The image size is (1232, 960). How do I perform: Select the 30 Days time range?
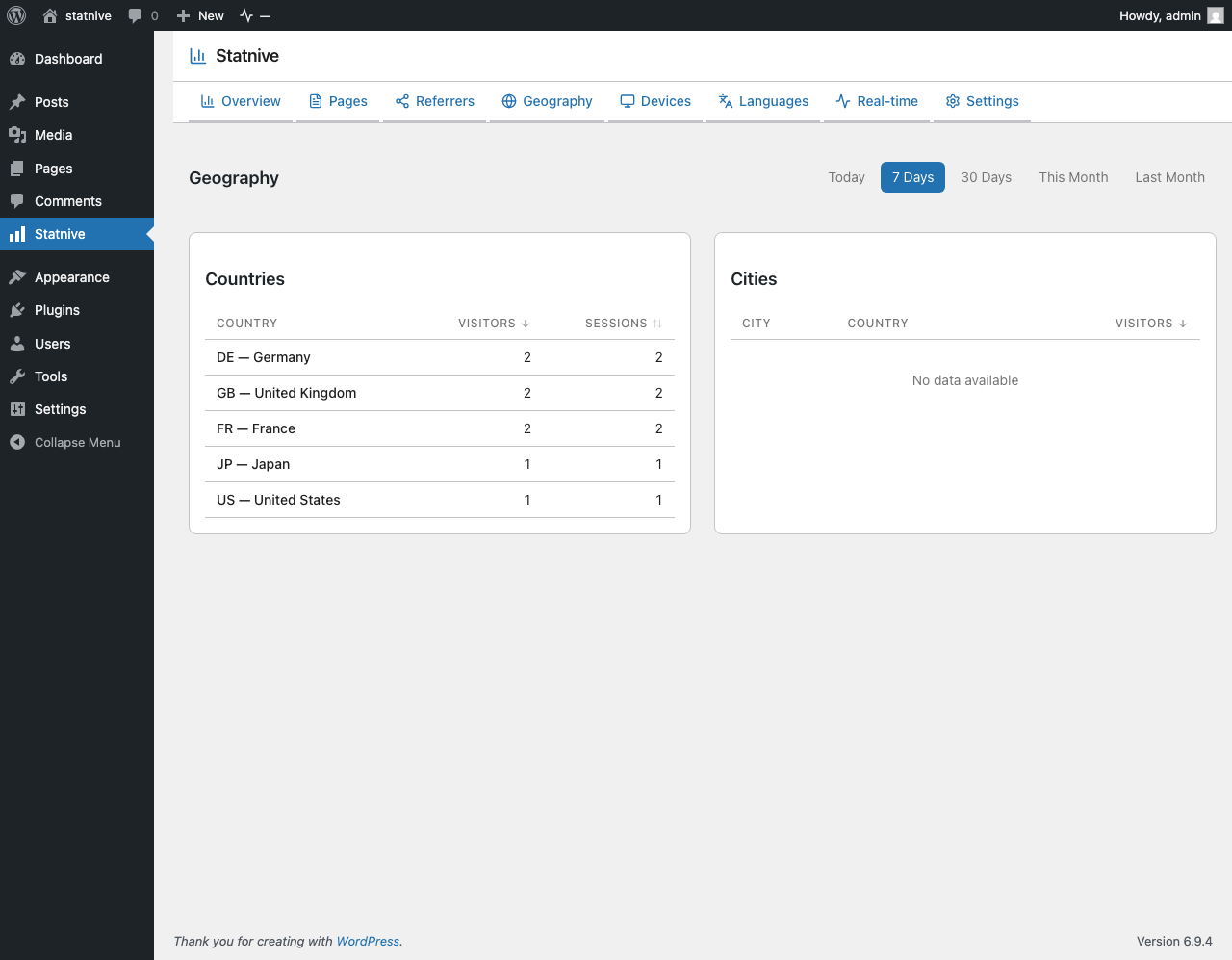point(986,177)
